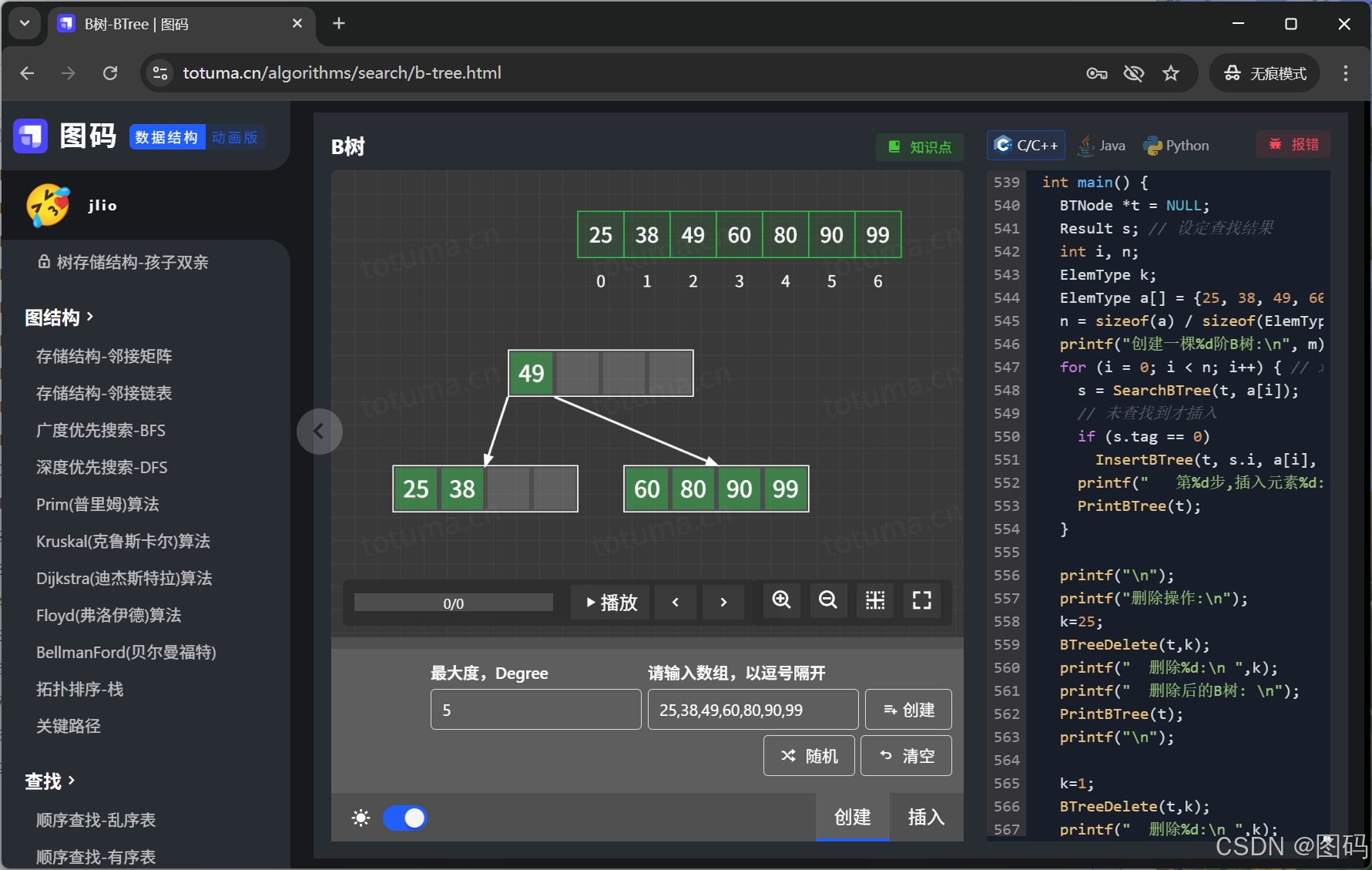Select the 创建 bottom tab
The height and width of the screenshot is (870, 1372).
coord(853,817)
